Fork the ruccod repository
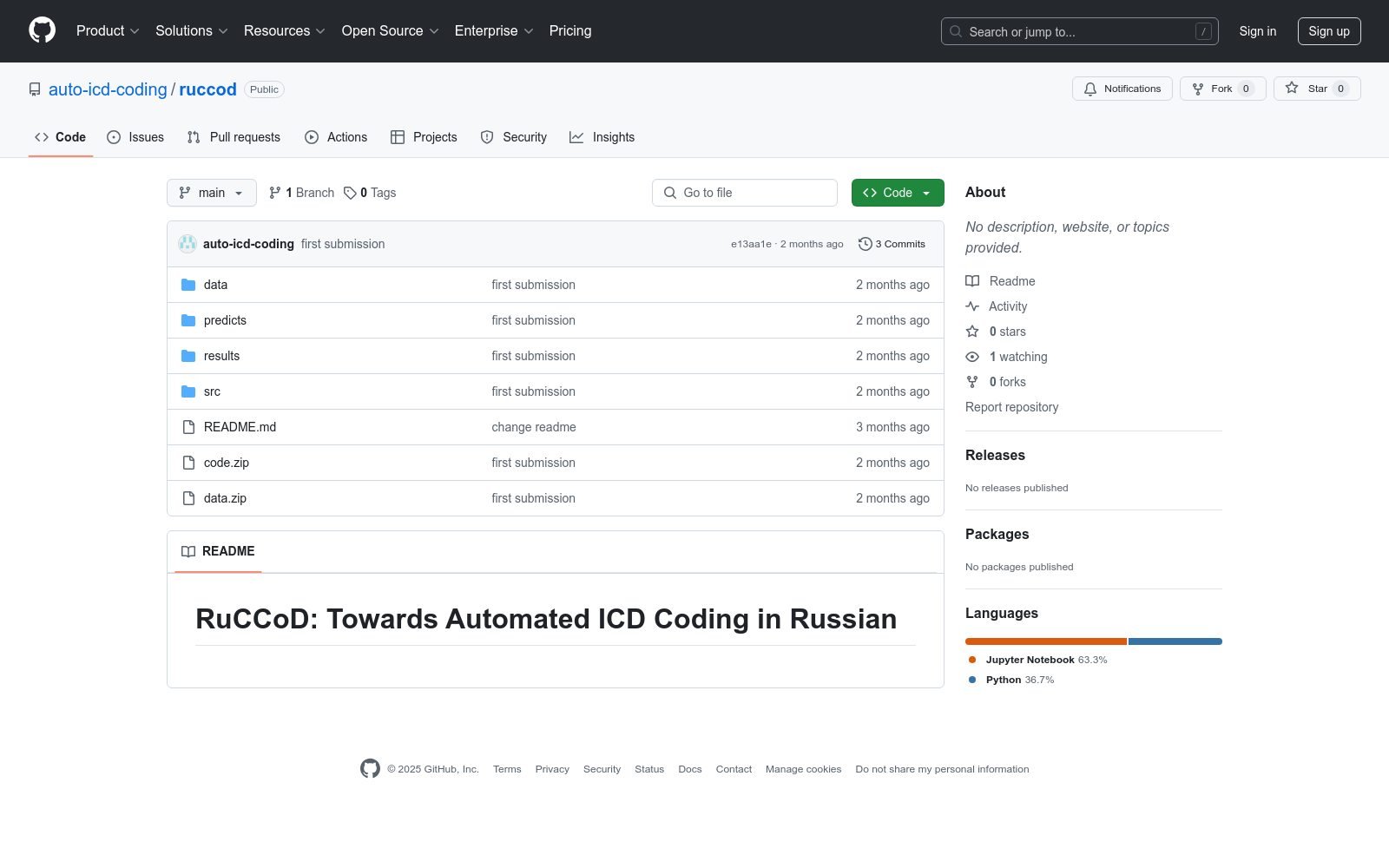This screenshot has height=868, width=1389. [x=1222, y=89]
